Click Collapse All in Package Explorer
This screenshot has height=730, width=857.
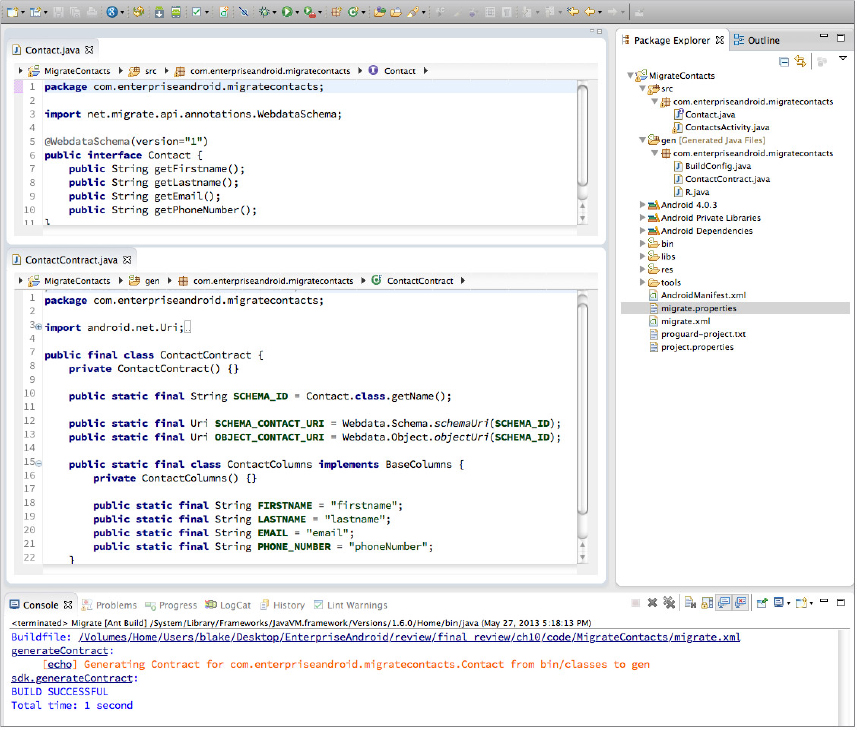pyautogui.click(x=784, y=61)
